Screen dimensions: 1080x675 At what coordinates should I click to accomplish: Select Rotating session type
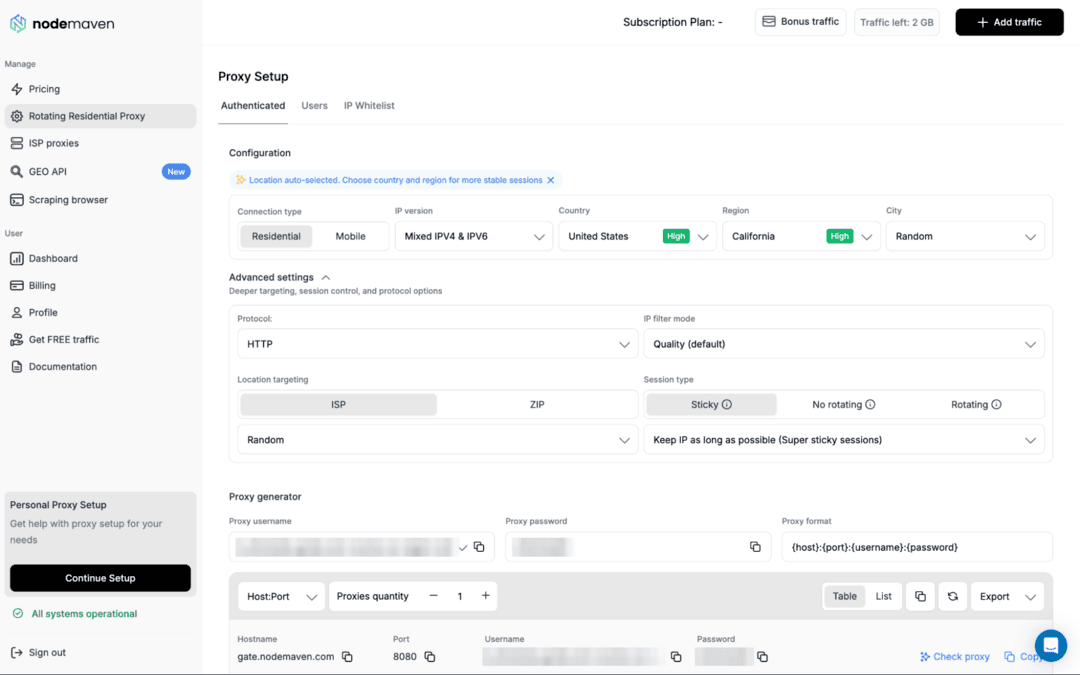click(976, 404)
